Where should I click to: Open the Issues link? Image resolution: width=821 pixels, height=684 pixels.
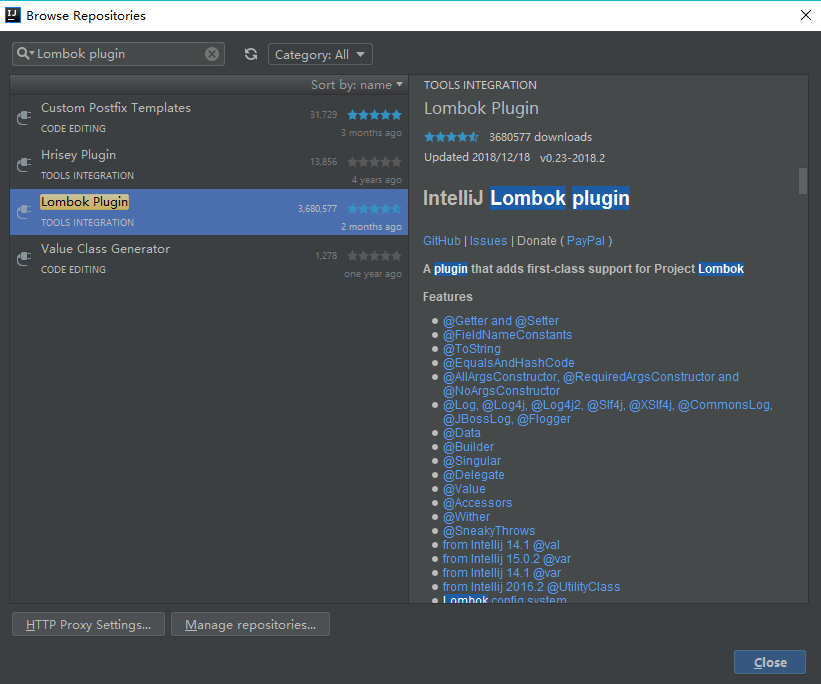click(x=488, y=241)
